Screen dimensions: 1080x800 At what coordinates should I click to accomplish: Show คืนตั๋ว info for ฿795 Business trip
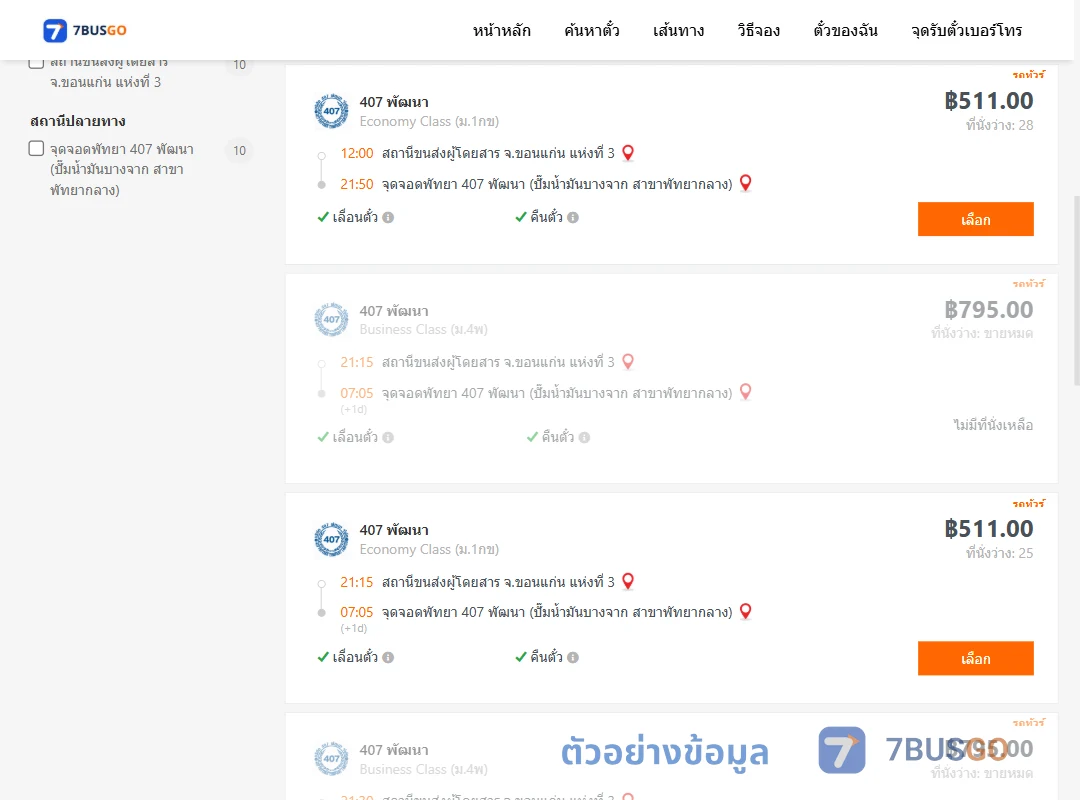point(584,438)
